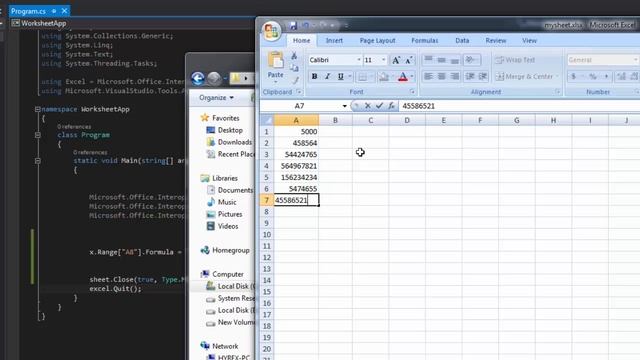This screenshot has width=640, height=360.
Task: Apply Accounting dollar number format
Action: click(x=573, y=76)
